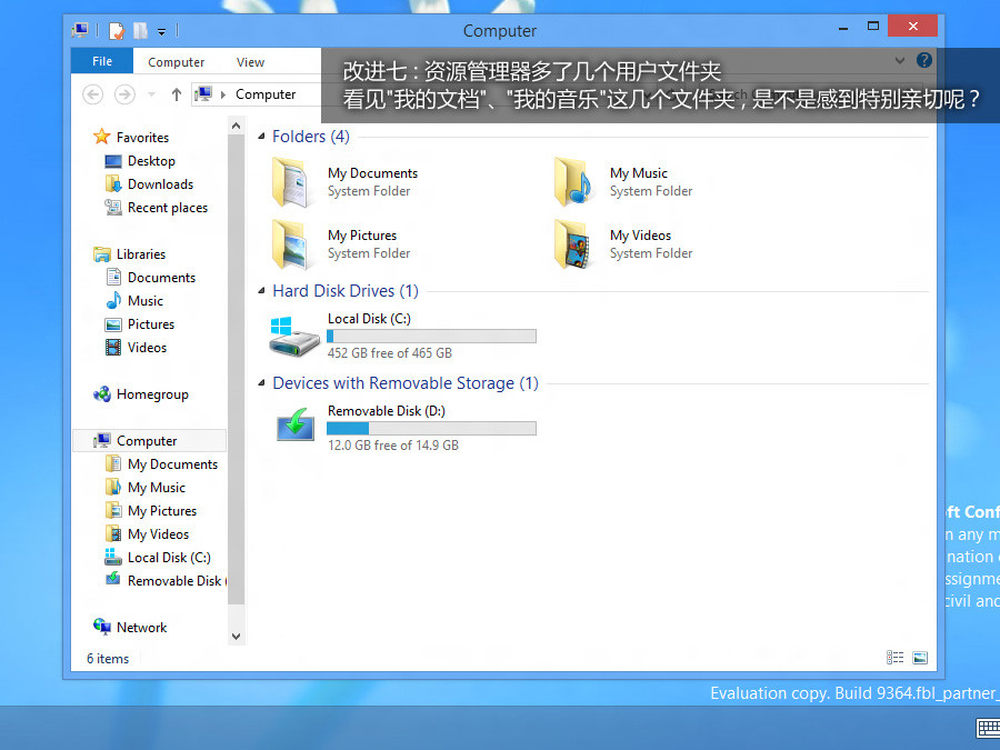This screenshot has width=1000, height=750.
Task: Open the Customize Quick Access Toolbar dropdown
Action: [162, 31]
